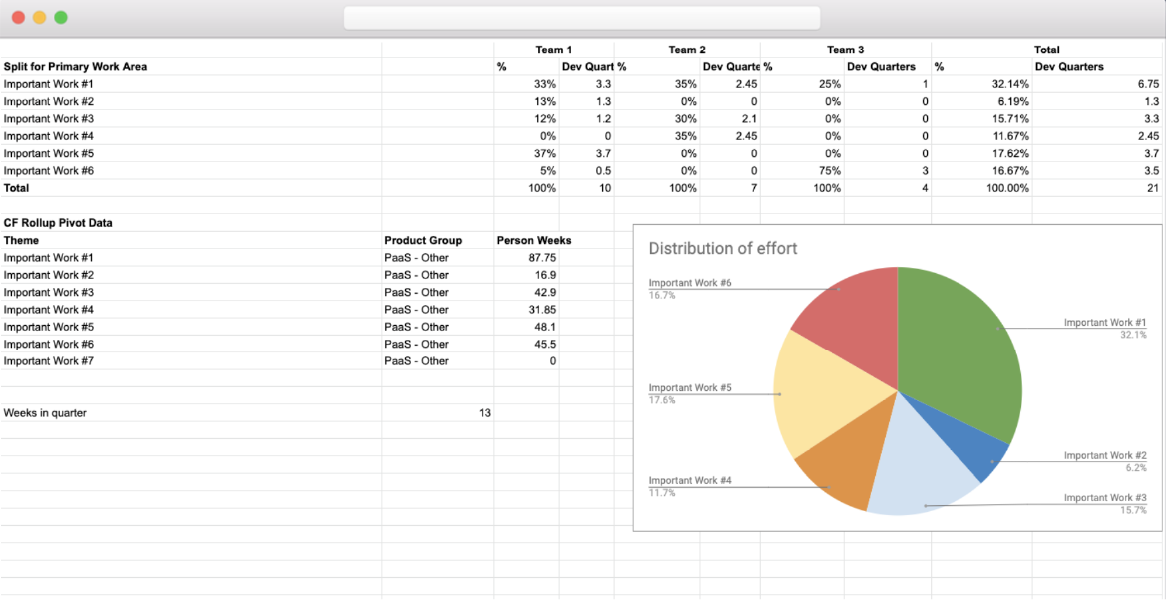Select the 'Team 1' column header cell
The image size is (1166, 600).
coord(553,49)
